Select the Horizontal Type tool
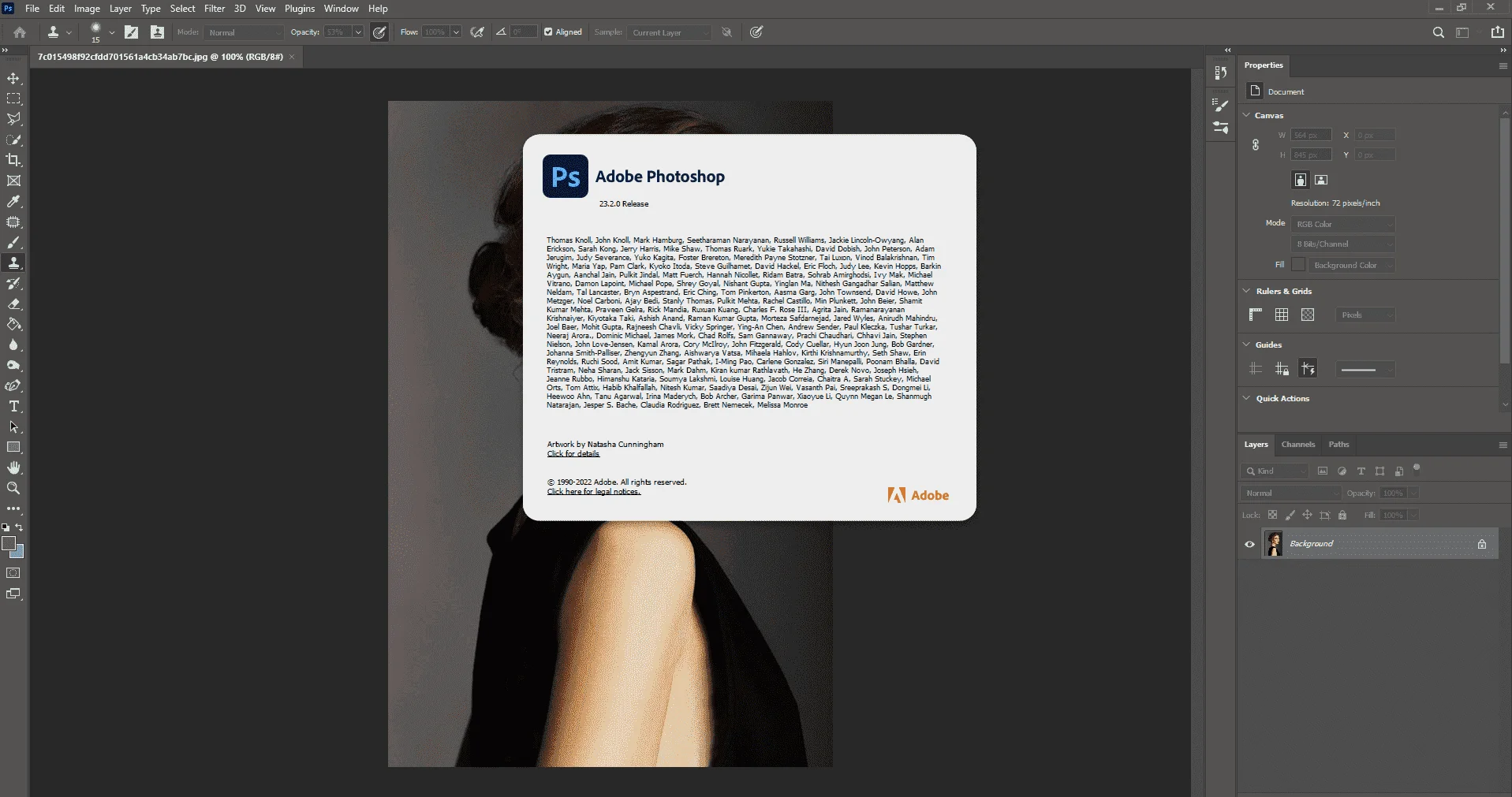 pyautogui.click(x=13, y=407)
